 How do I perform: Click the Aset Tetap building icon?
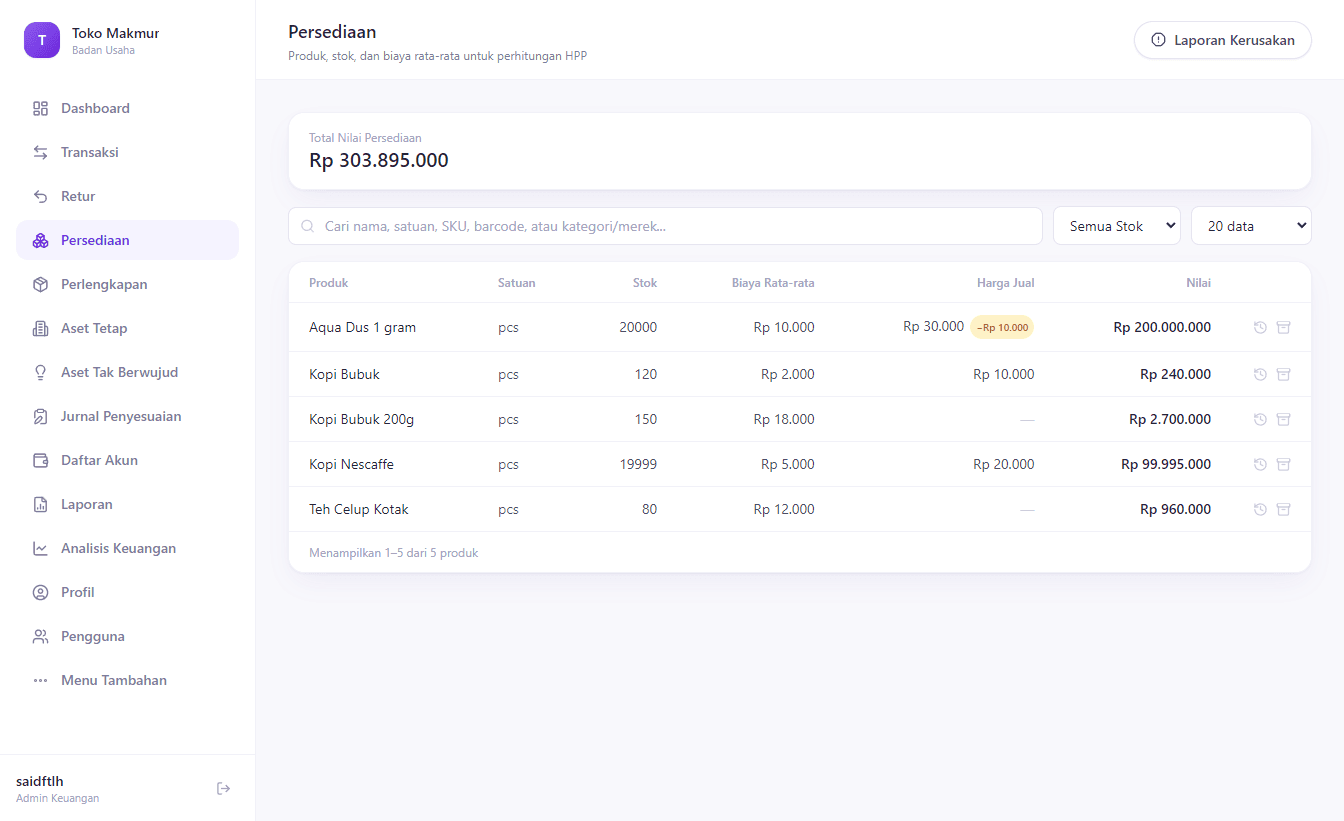(40, 328)
